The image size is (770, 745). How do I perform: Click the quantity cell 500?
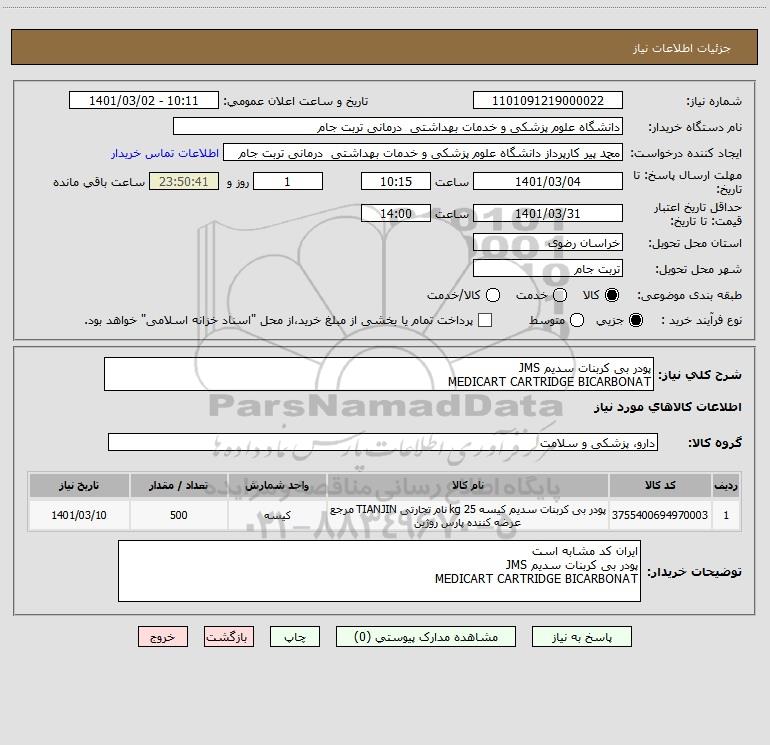[179, 515]
